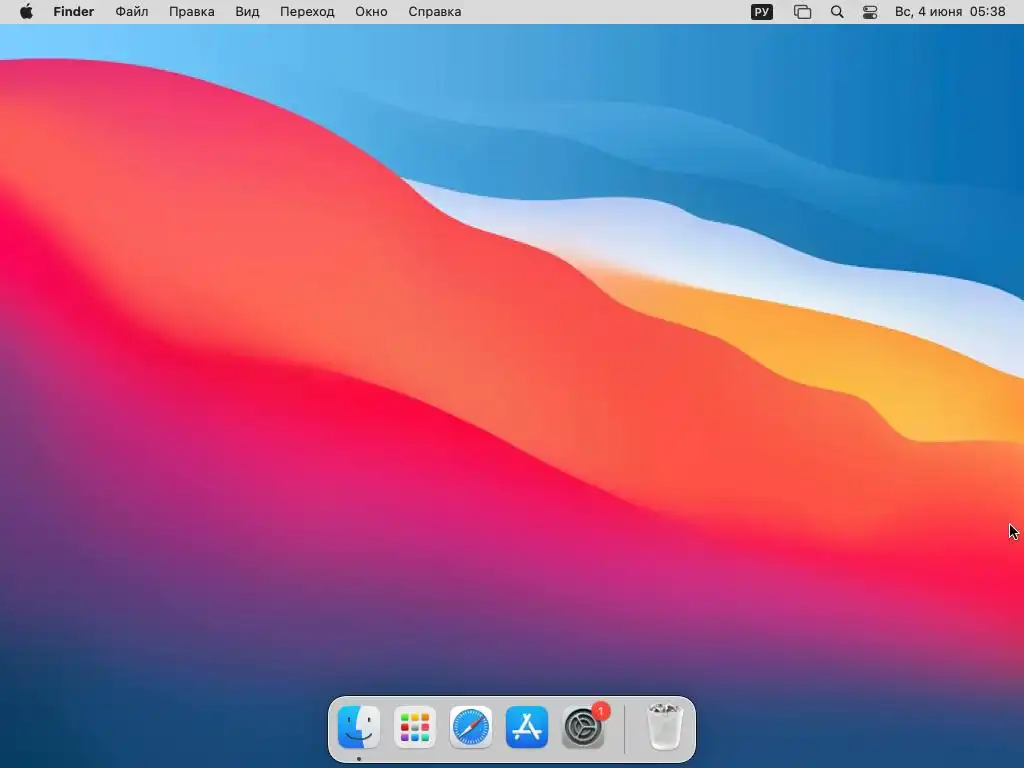1024x768 pixels.
Task: Open Finder from the Dock
Action: 359,727
